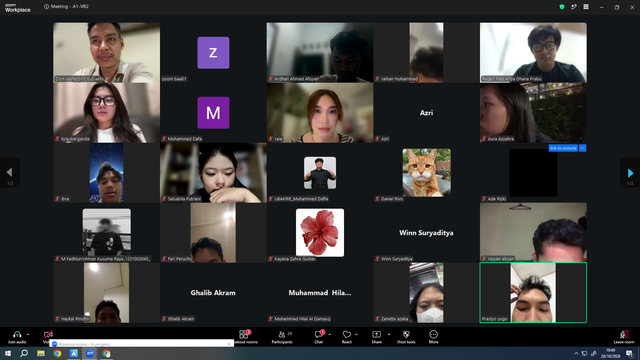Click Ask to unmute on Ade Rizki
Viewport: 640px width, 360px height.
(x=563, y=148)
